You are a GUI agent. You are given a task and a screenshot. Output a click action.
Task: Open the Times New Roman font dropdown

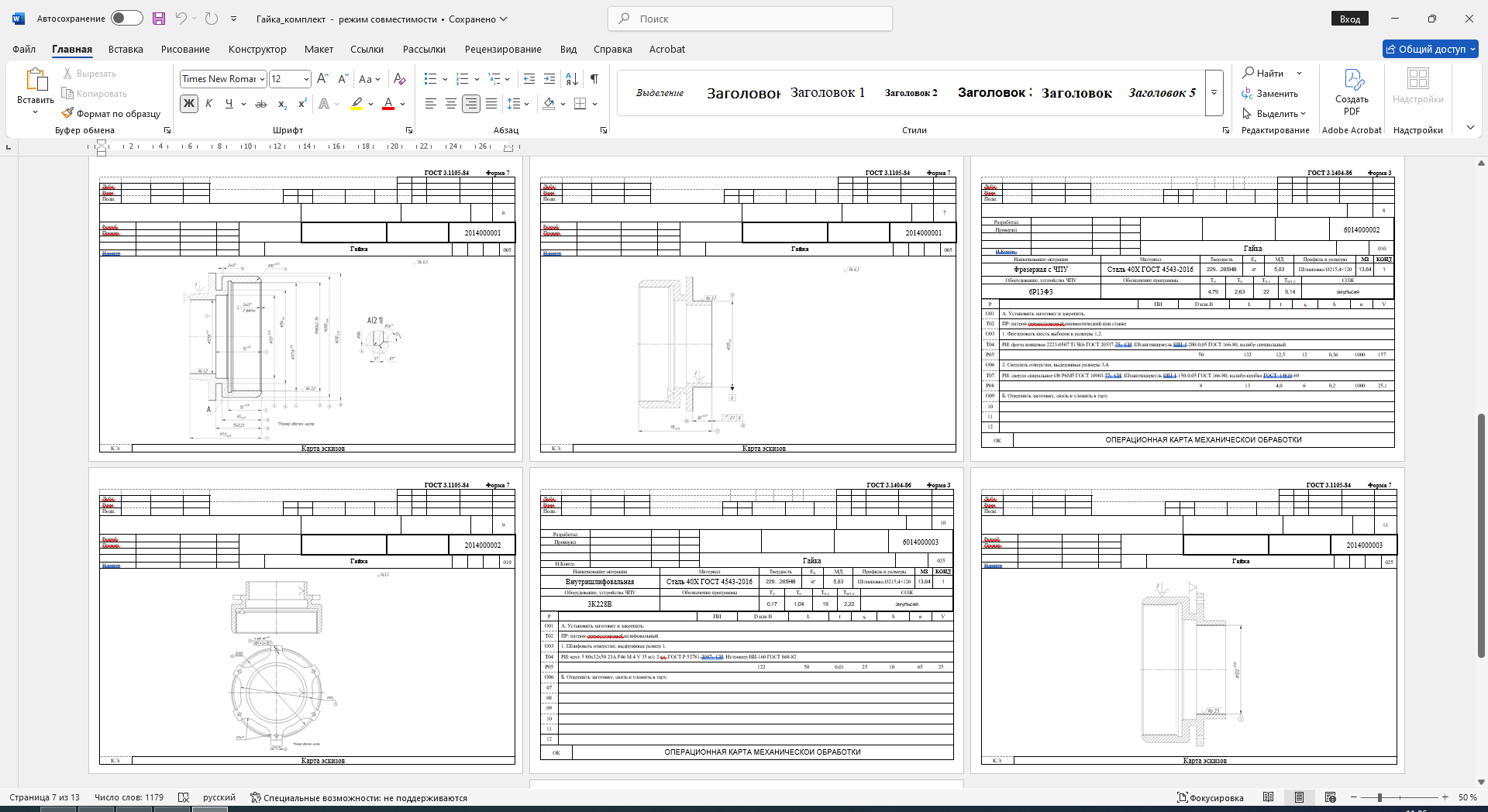click(223, 79)
